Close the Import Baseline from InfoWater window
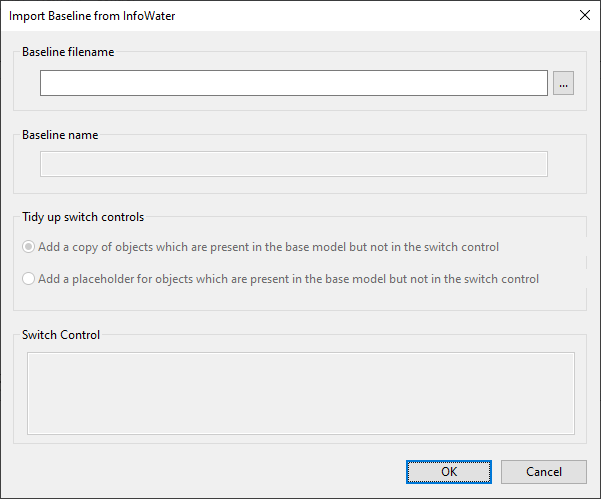 (x=585, y=15)
